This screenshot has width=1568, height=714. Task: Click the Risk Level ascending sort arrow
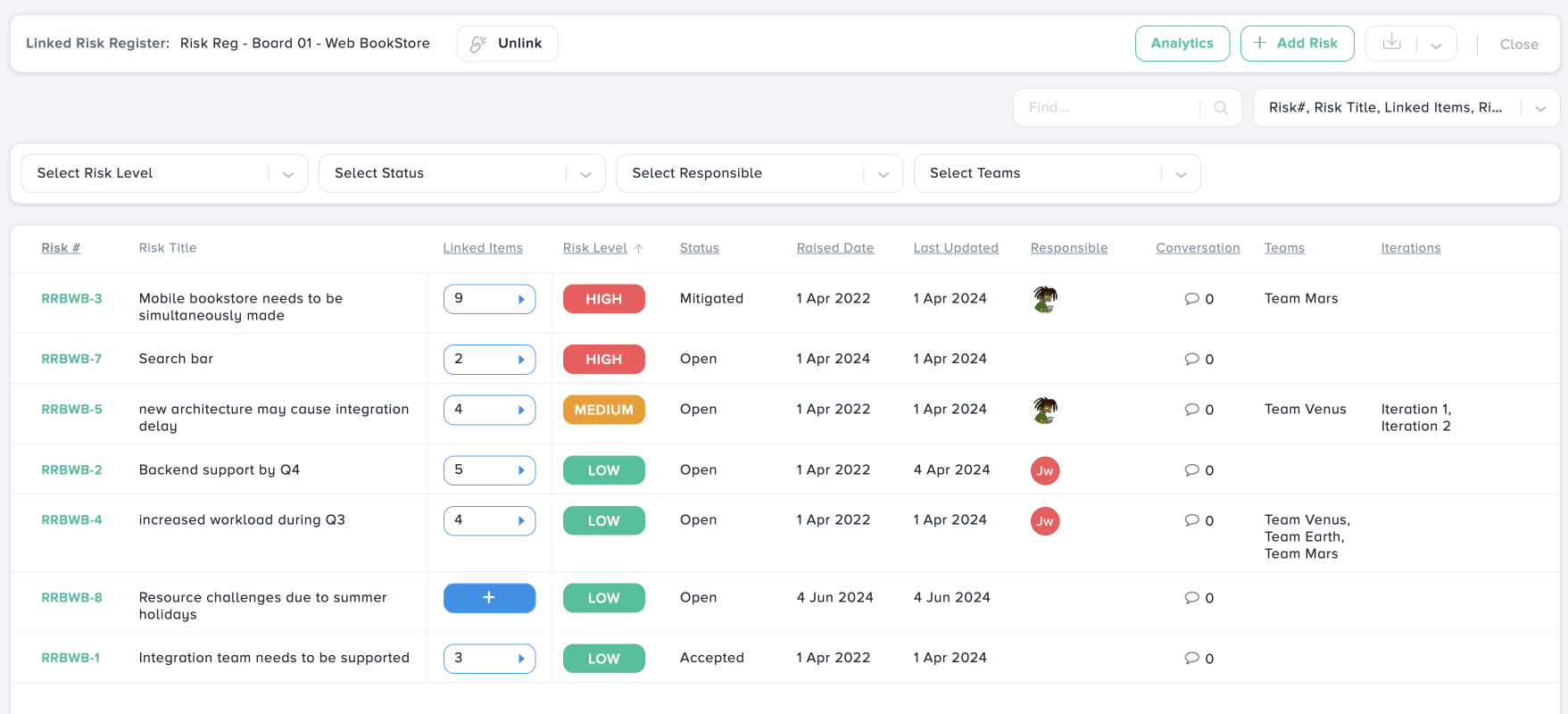click(638, 249)
